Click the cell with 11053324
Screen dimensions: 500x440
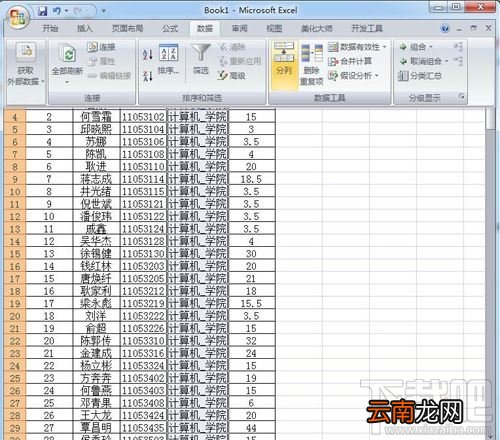click(143, 366)
